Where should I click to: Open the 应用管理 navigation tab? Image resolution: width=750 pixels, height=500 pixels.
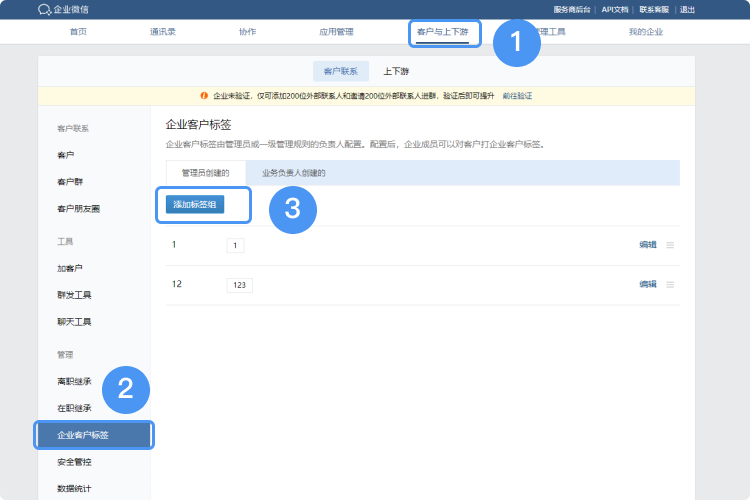336,32
